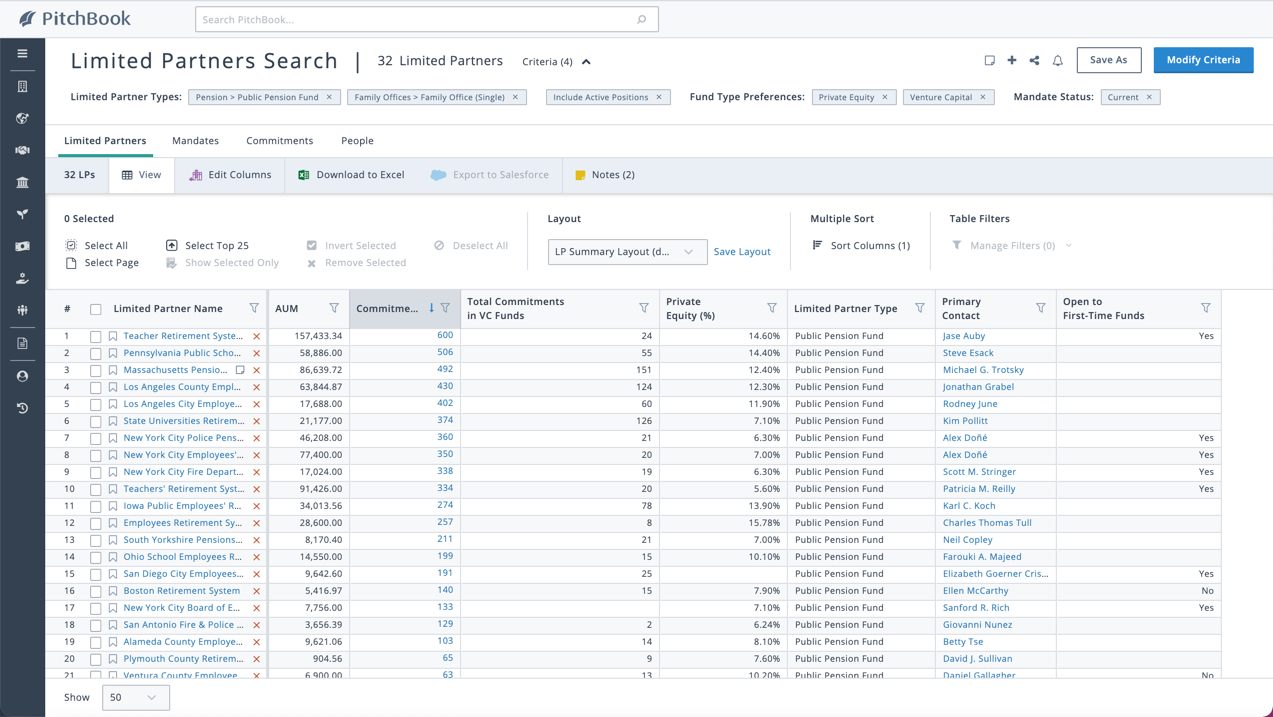
Task: Open the Show 50 rows dropdown
Action: 136,697
